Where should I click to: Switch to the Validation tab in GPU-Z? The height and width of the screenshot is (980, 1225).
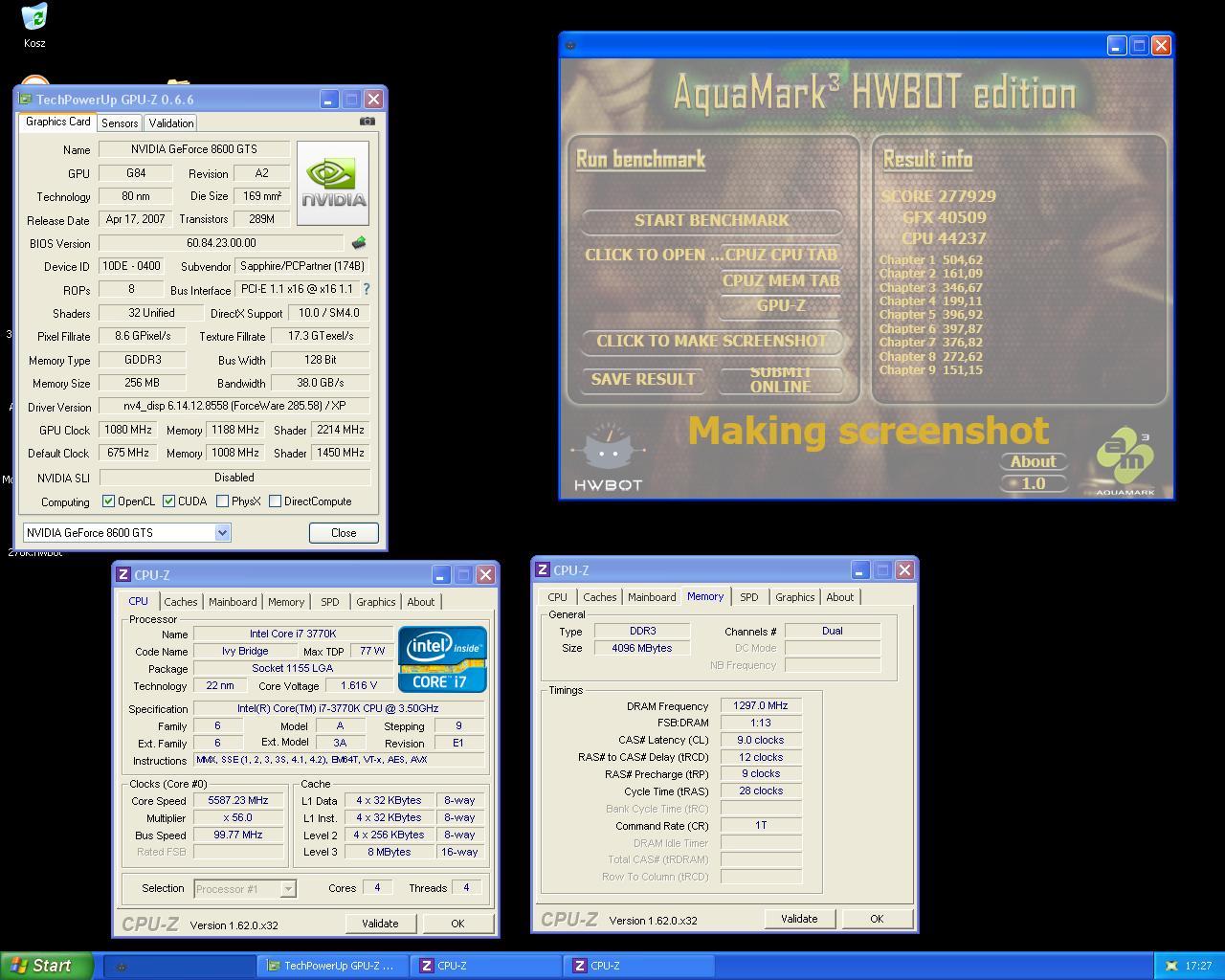coord(171,122)
